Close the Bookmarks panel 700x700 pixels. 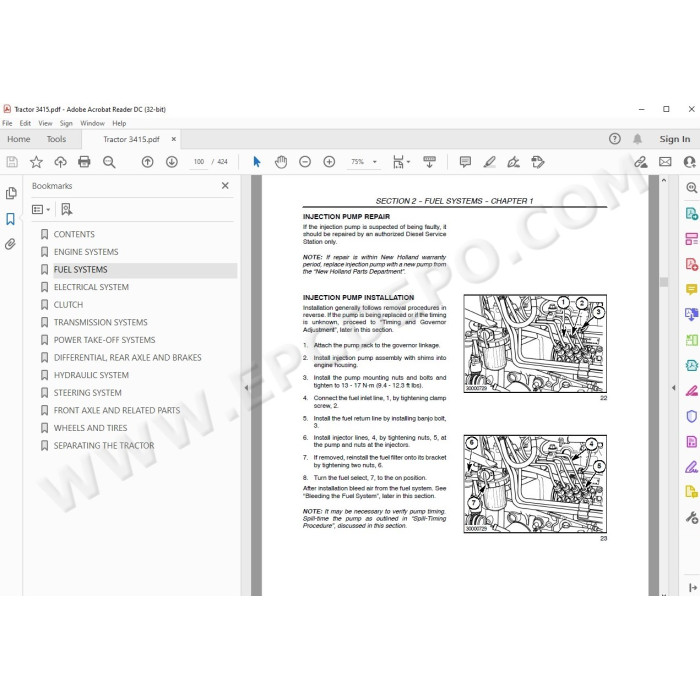tap(225, 186)
